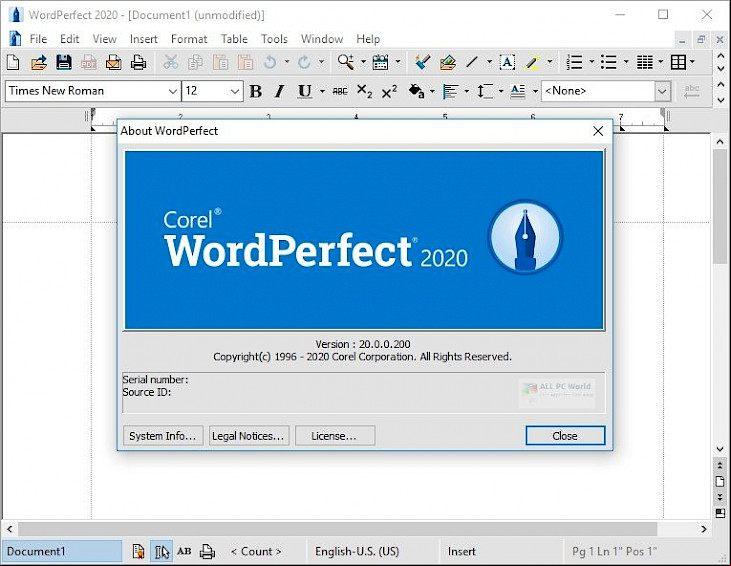Screen dimensions: 731x566
Task: Close the About WordPerfect dialog with X
Action: (x=598, y=131)
